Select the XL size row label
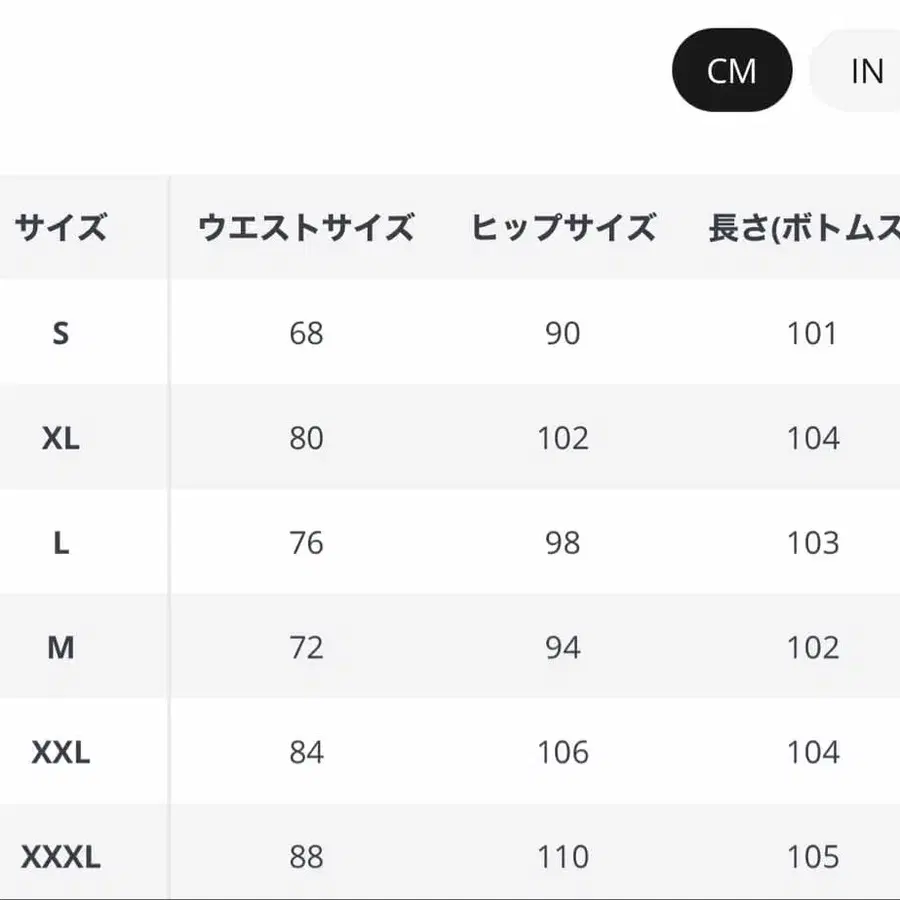 [x=60, y=438]
